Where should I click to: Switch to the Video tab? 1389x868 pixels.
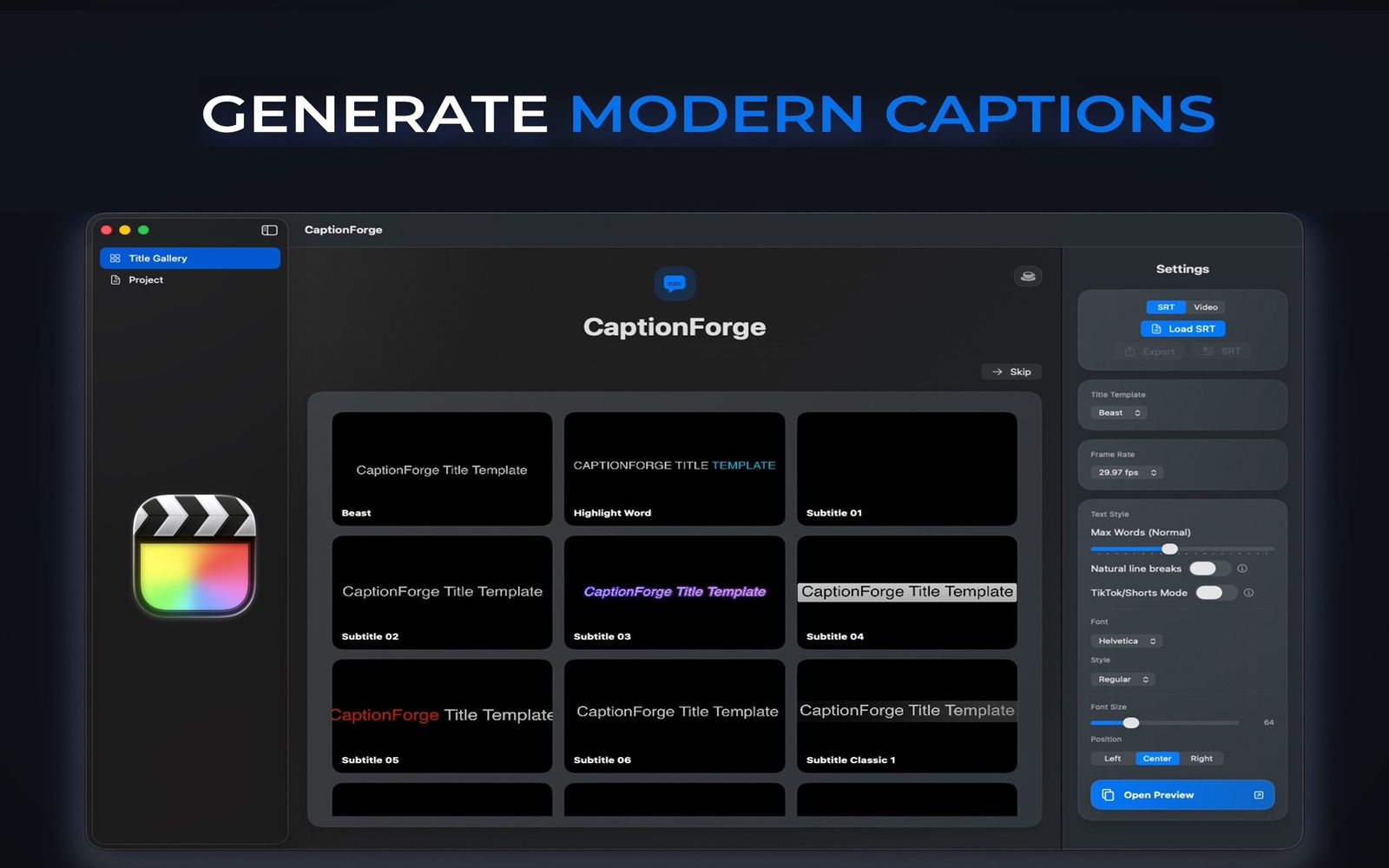(x=1205, y=307)
